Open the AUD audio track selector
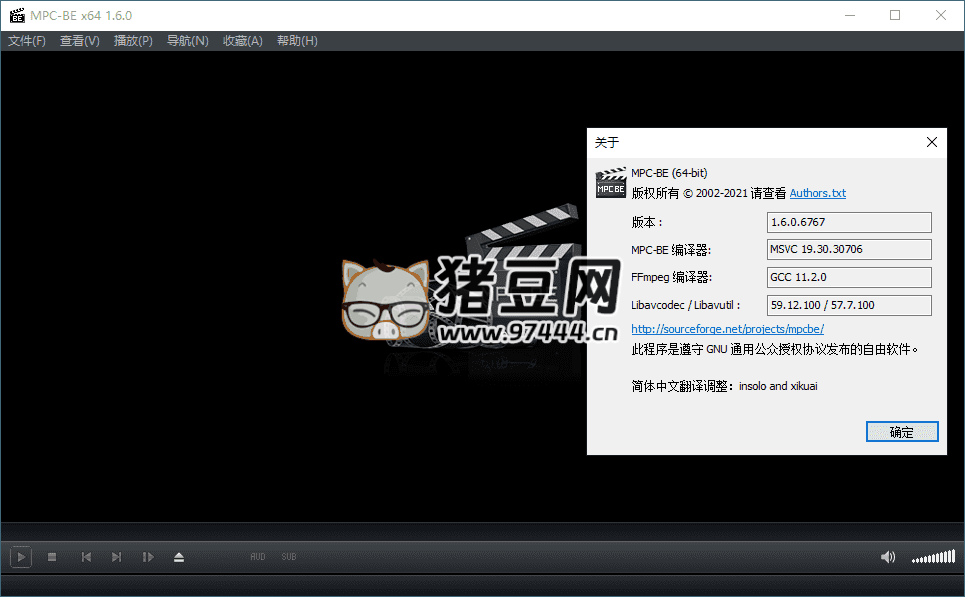The width and height of the screenshot is (965, 597). (257, 557)
